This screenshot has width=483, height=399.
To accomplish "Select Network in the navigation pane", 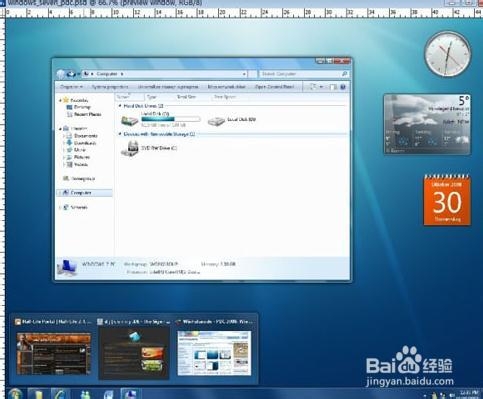I will [75, 207].
